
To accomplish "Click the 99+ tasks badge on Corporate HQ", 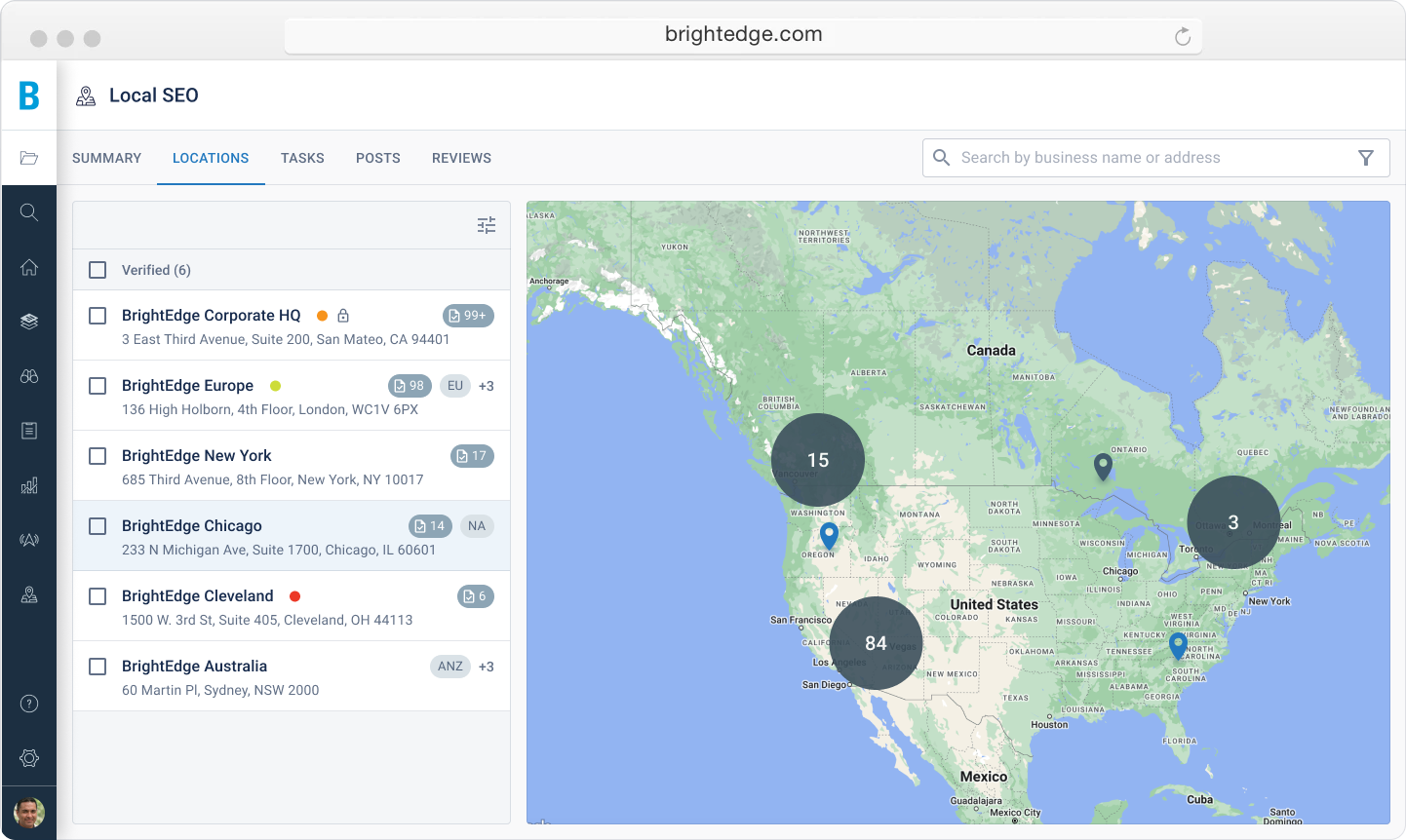I will (x=468, y=316).
